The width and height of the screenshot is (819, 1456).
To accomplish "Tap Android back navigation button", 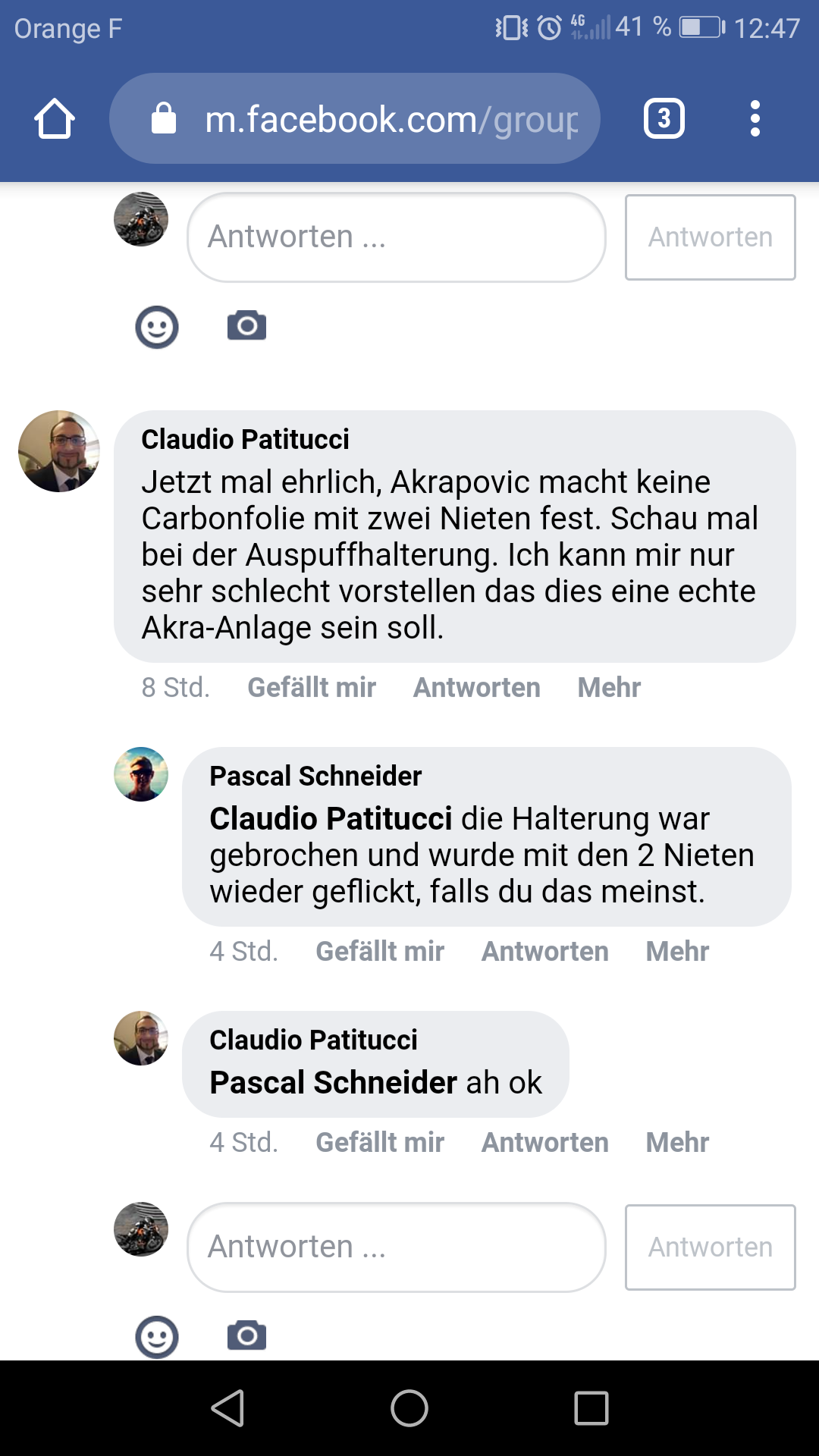I will pos(227,1408).
